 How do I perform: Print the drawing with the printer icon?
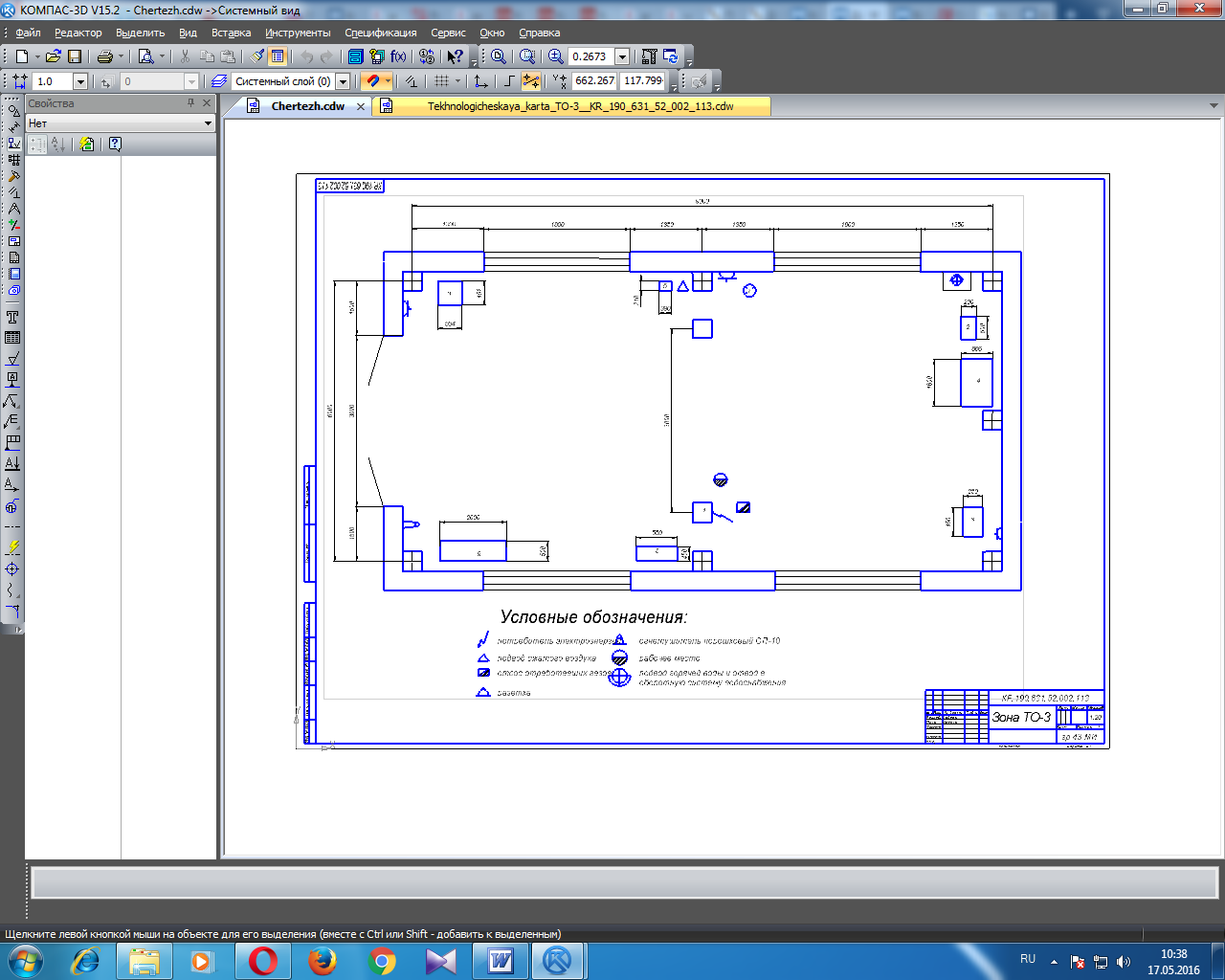[105, 56]
